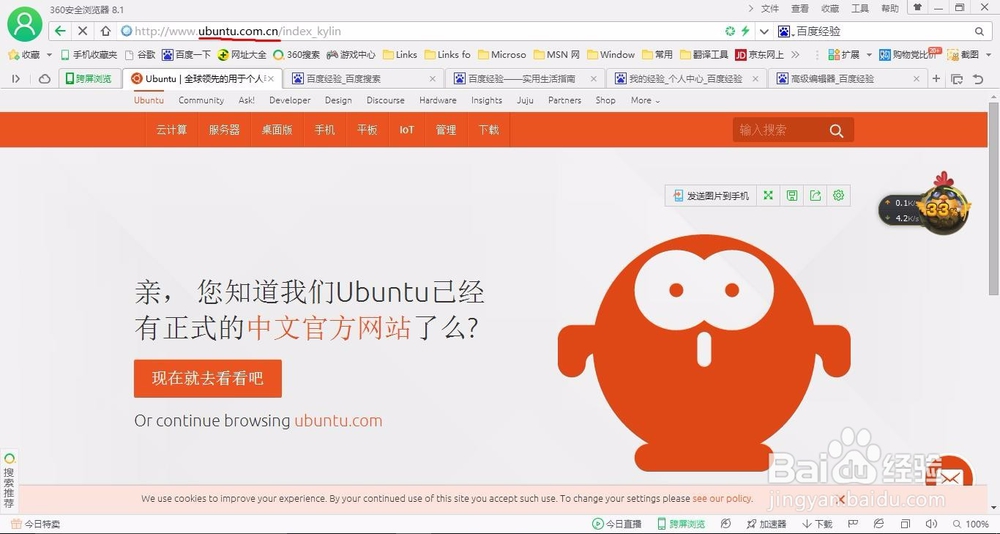Open the 网址大全 bookmark
Image resolution: width=1000 pixels, height=534 pixels.
tap(242, 55)
